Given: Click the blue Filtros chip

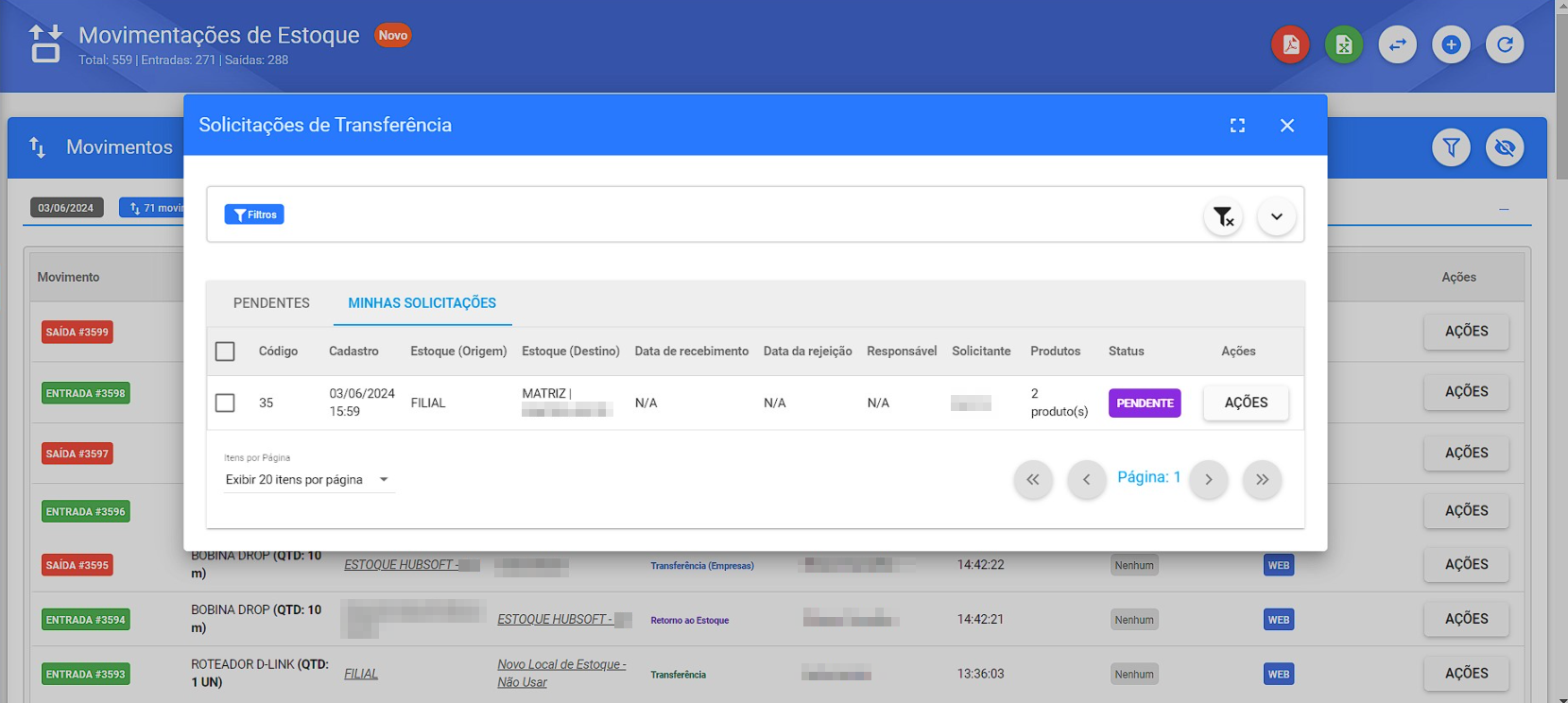Looking at the screenshot, I should [254, 214].
